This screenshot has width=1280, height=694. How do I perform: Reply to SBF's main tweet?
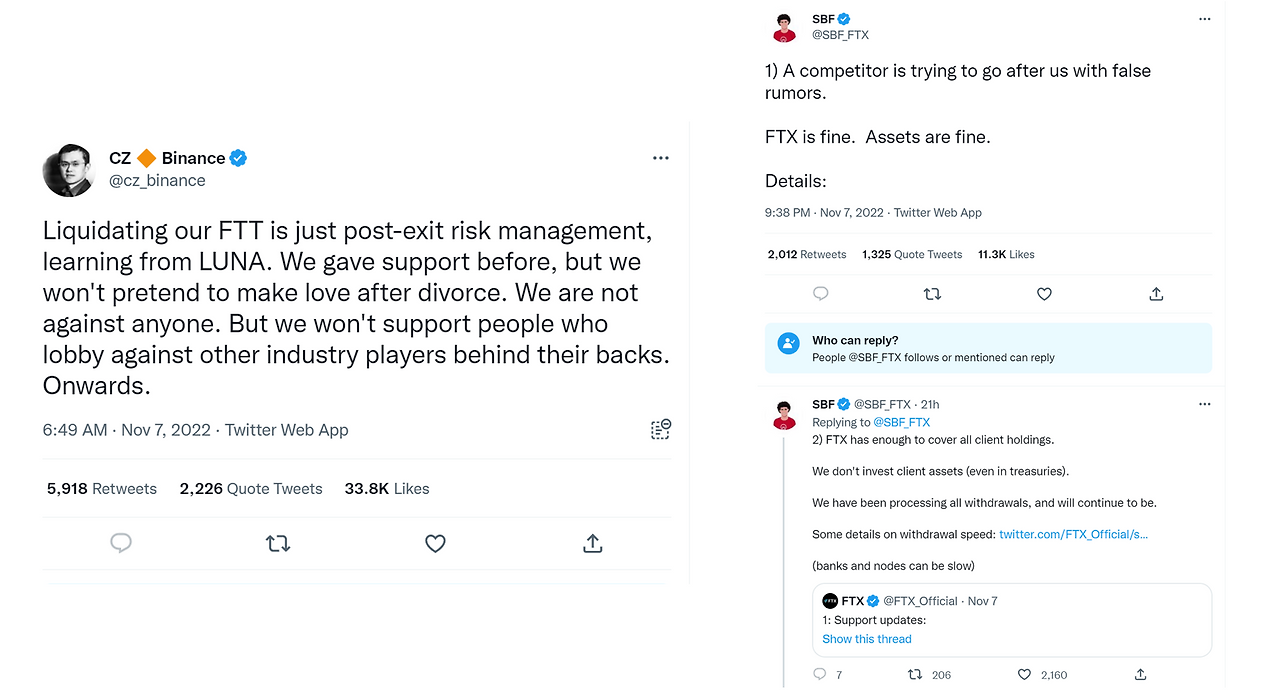point(820,294)
